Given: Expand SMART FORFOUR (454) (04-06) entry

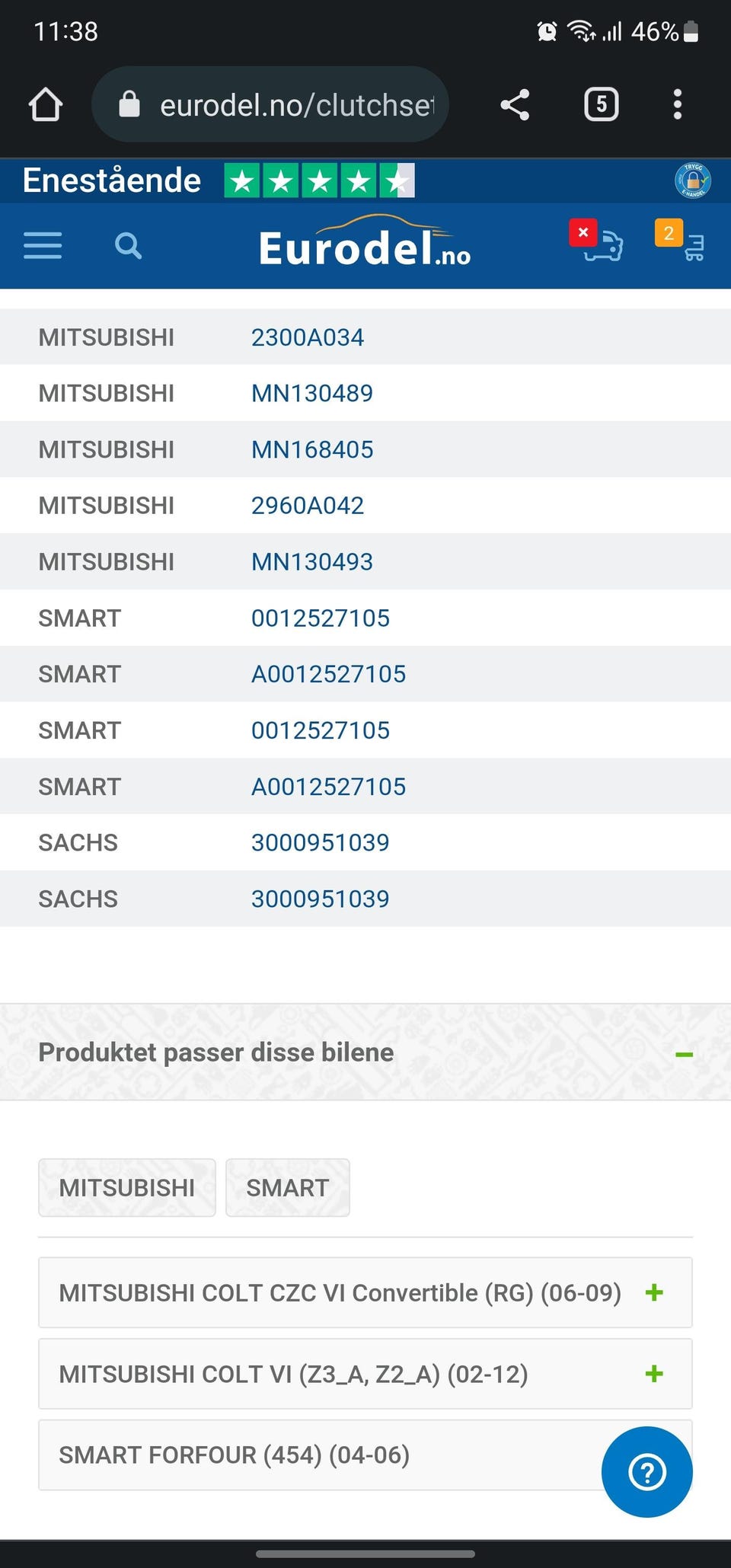Looking at the screenshot, I should (x=365, y=1455).
